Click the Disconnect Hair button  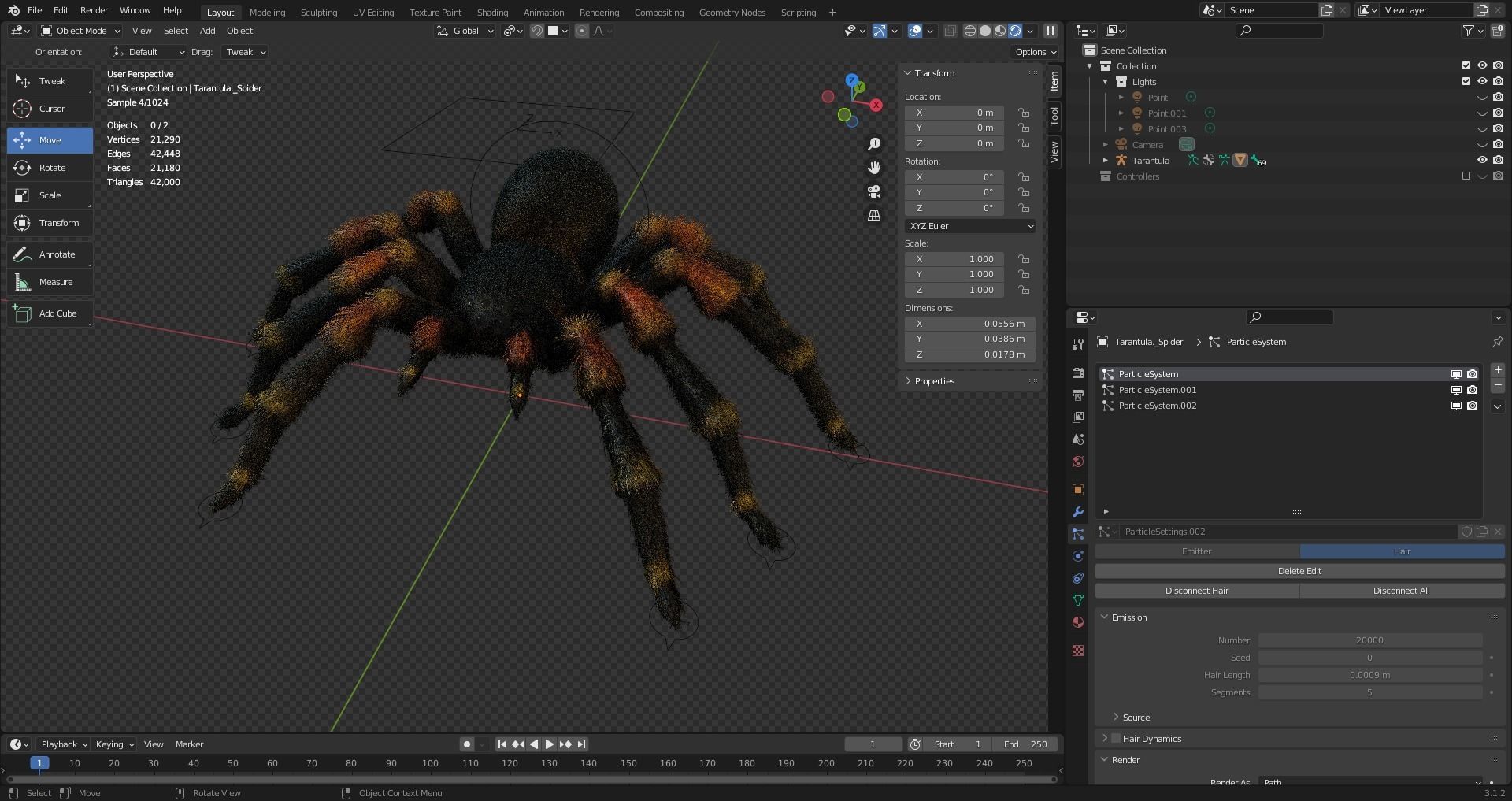tap(1197, 591)
